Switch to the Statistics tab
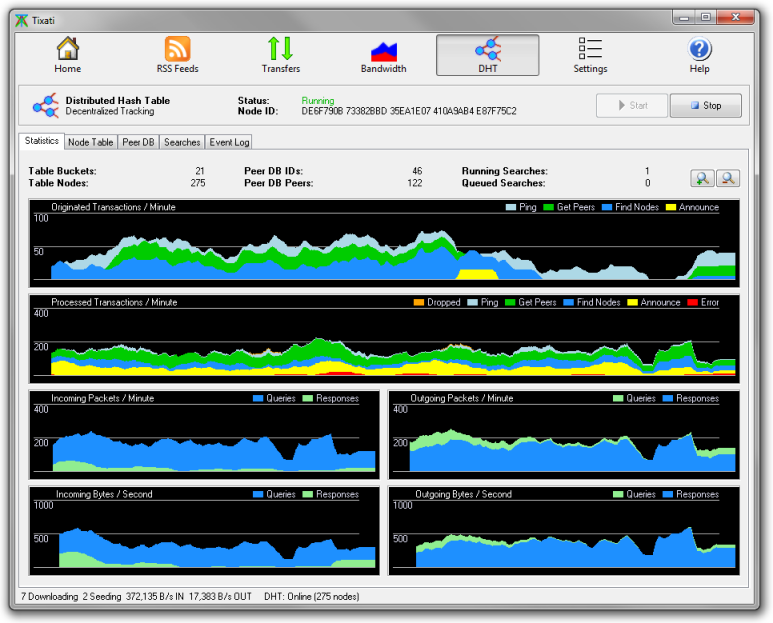Viewport: 773px width, 623px height. (42, 141)
